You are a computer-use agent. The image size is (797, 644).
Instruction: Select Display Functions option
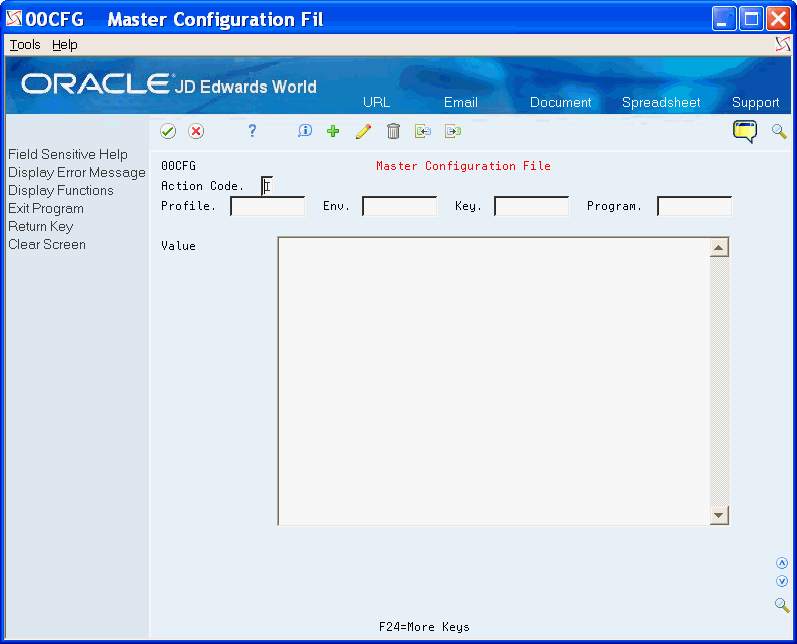coord(60,190)
